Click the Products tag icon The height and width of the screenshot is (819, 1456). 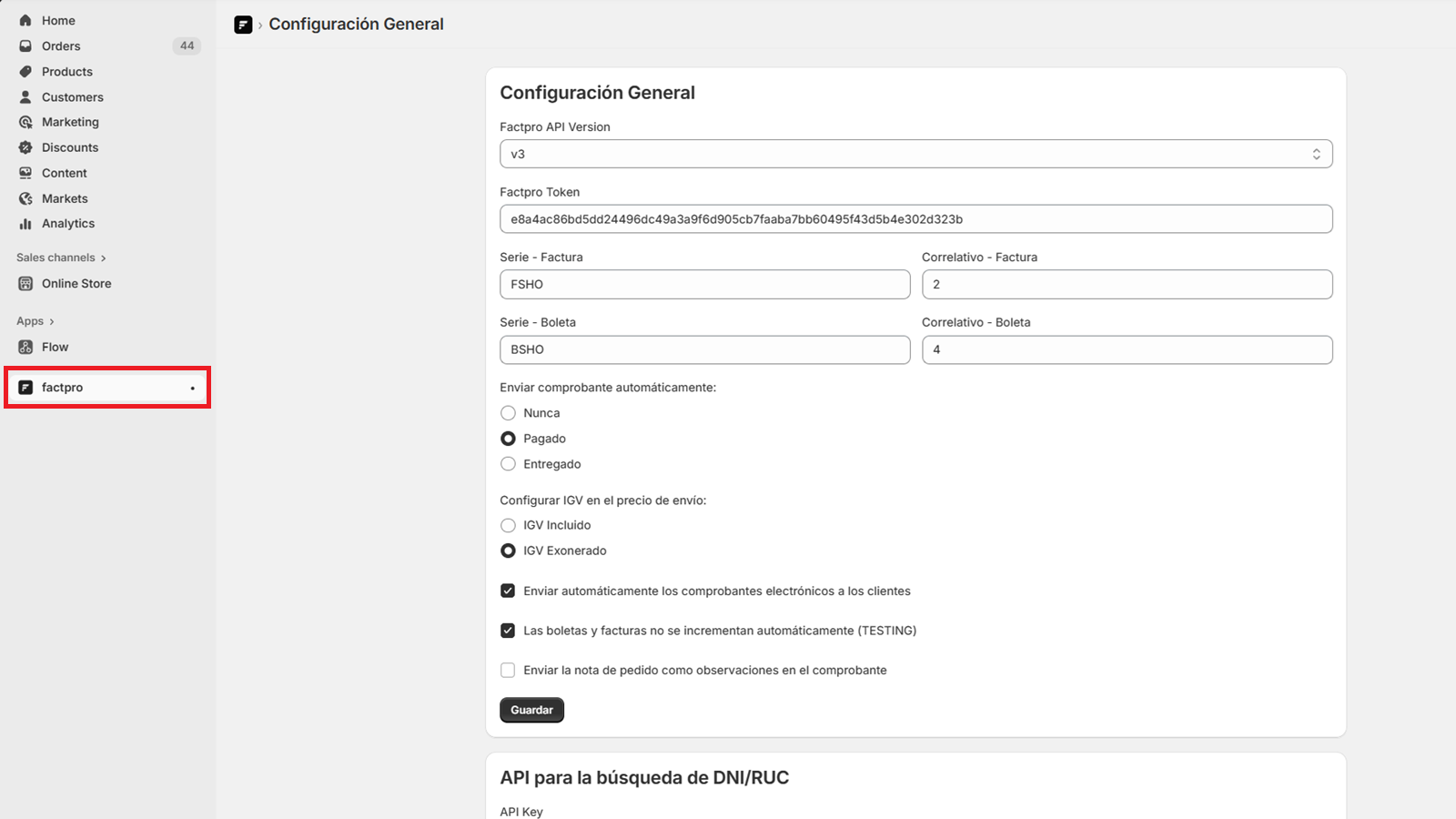click(25, 71)
